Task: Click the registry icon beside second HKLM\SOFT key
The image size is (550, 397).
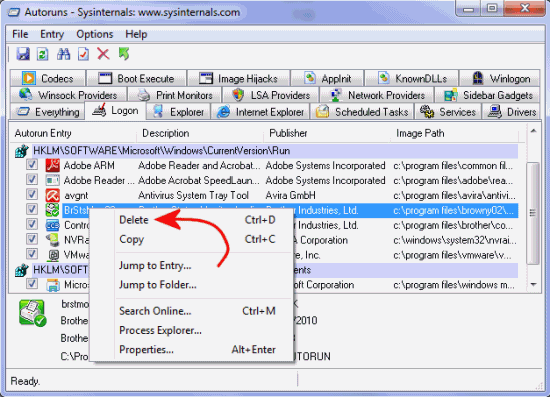Action: click(x=22, y=270)
